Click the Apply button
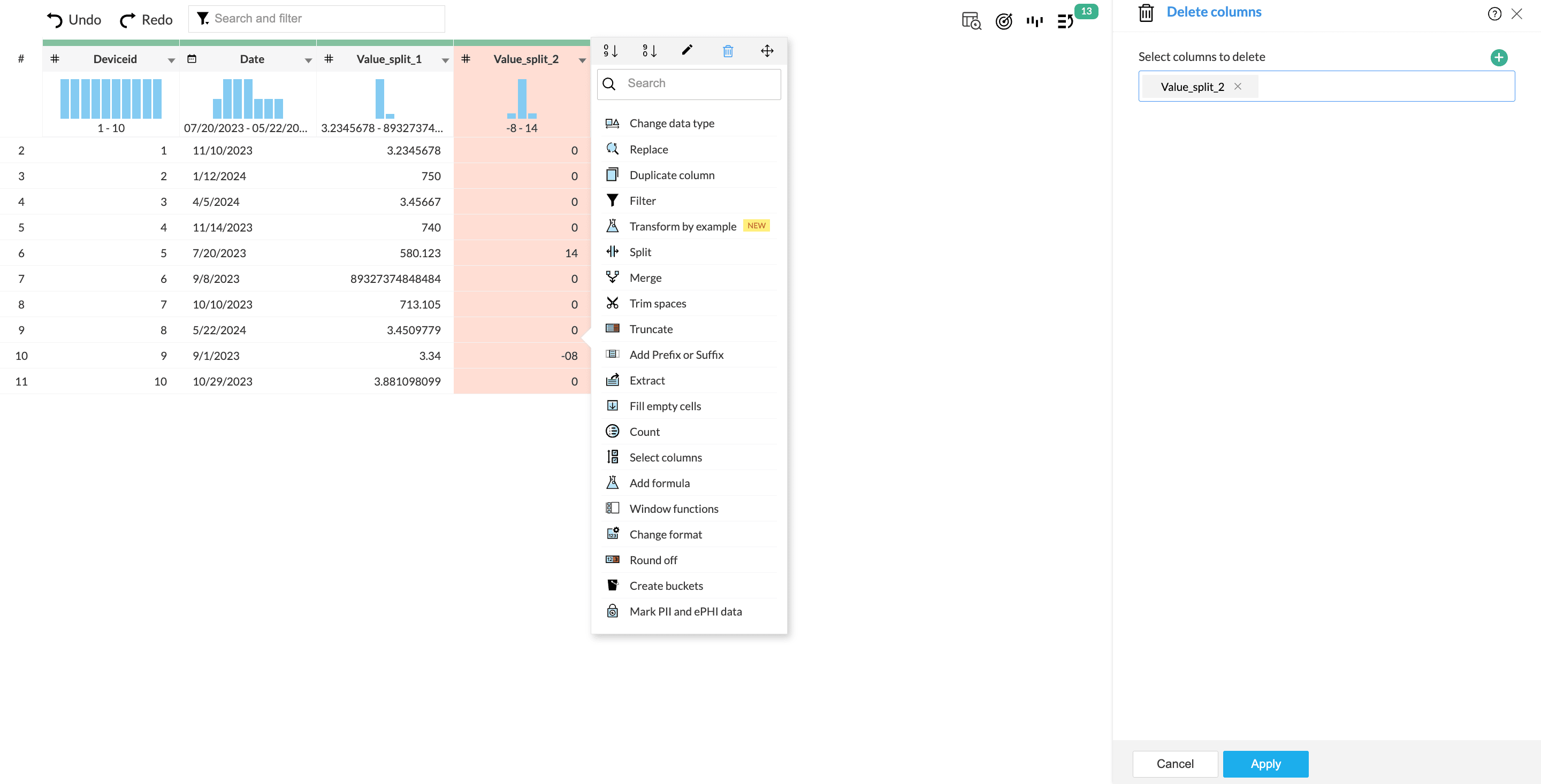 1265,764
